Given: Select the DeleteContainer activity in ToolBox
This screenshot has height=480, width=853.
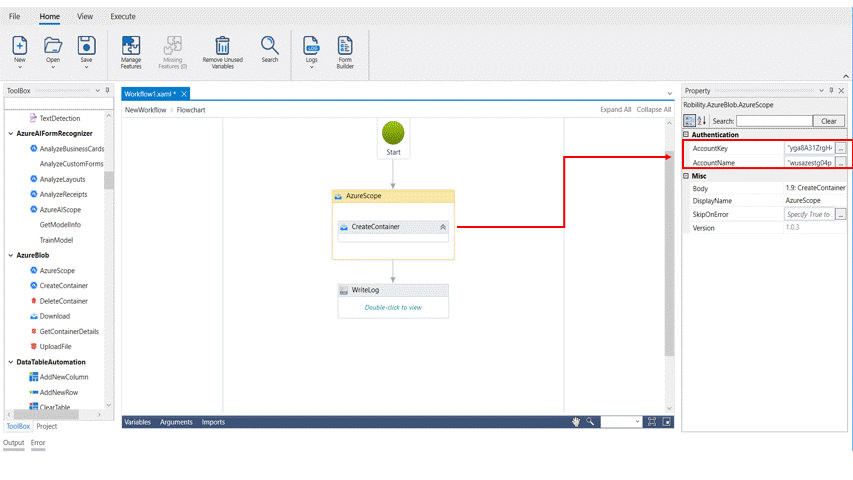Looking at the screenshot, I should click(x=63, y=301).
